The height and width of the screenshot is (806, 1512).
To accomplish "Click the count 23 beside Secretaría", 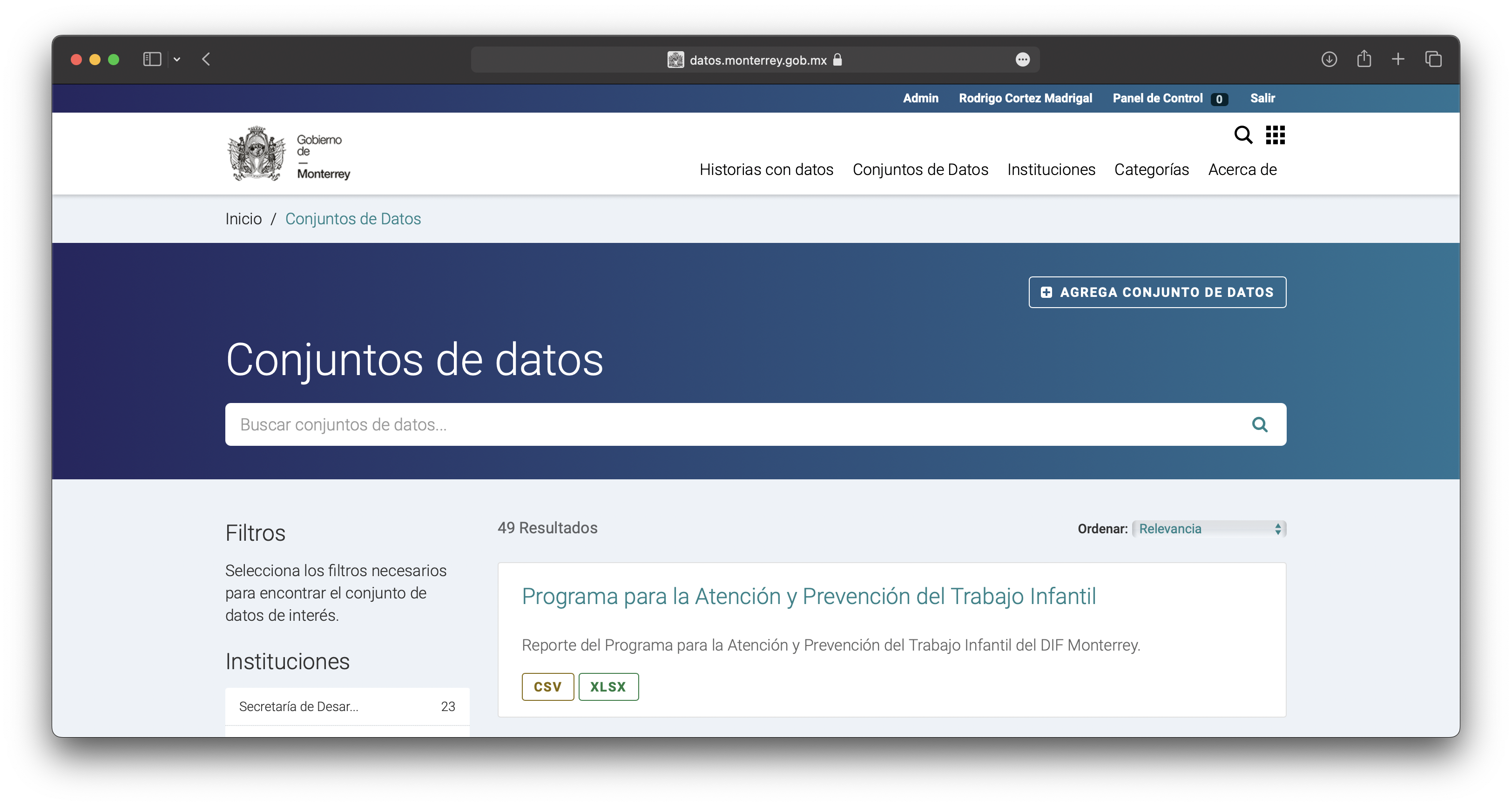I will tap(448, 706).
